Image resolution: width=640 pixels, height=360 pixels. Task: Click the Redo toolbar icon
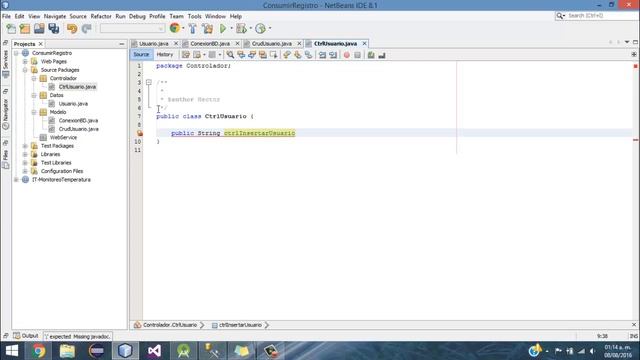click(87, 29)
